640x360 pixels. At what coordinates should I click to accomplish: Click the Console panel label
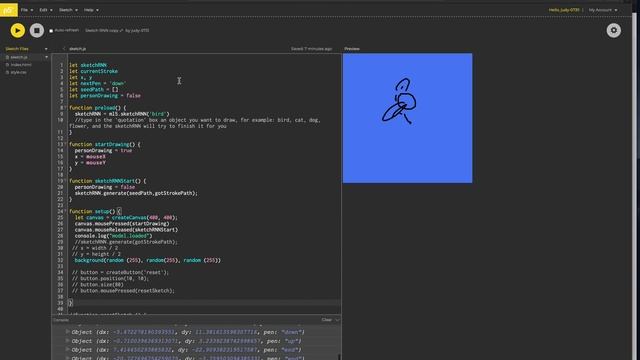[61, 320]
